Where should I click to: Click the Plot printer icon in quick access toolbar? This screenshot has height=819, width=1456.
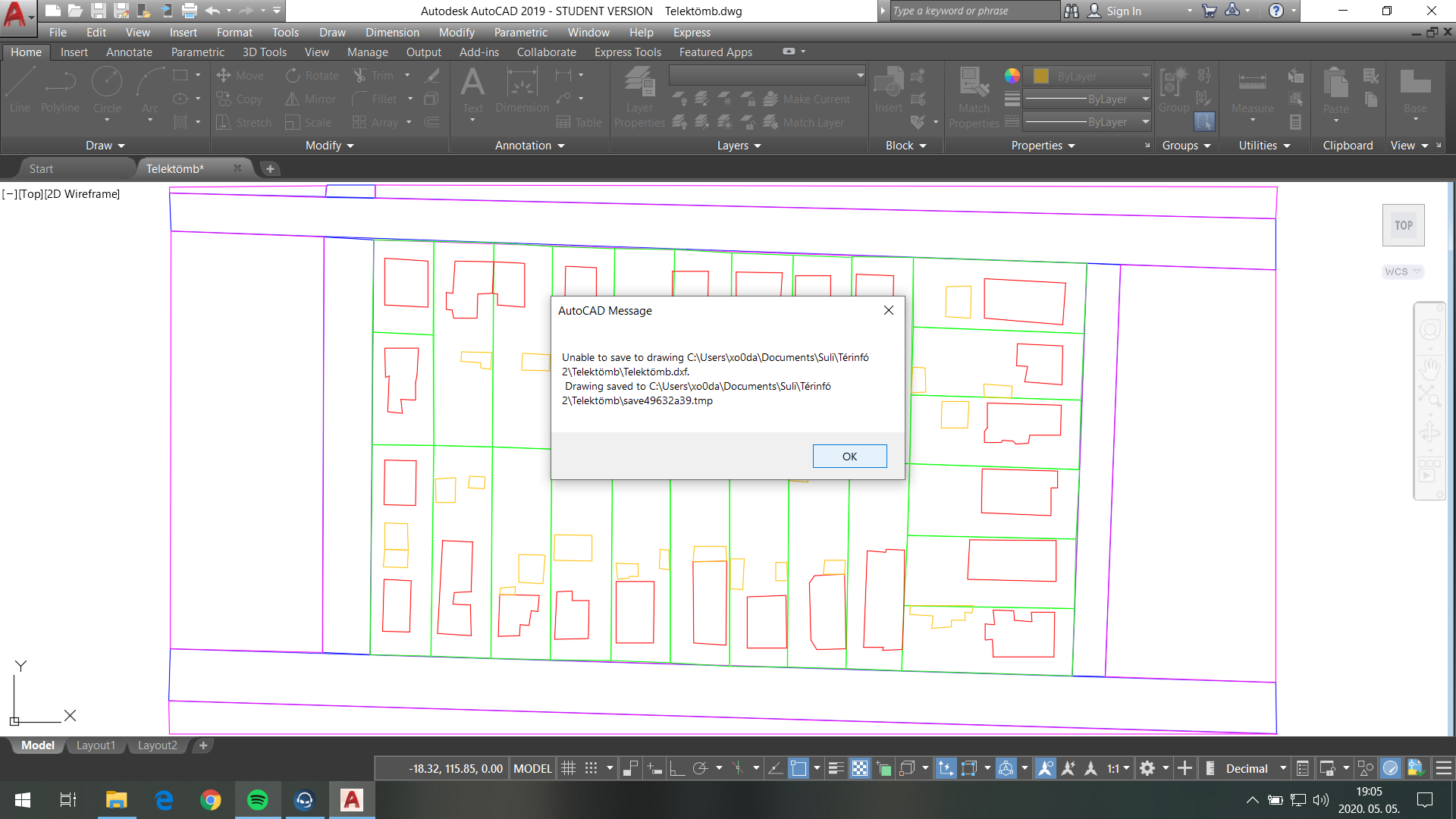[x=190, y=11]
